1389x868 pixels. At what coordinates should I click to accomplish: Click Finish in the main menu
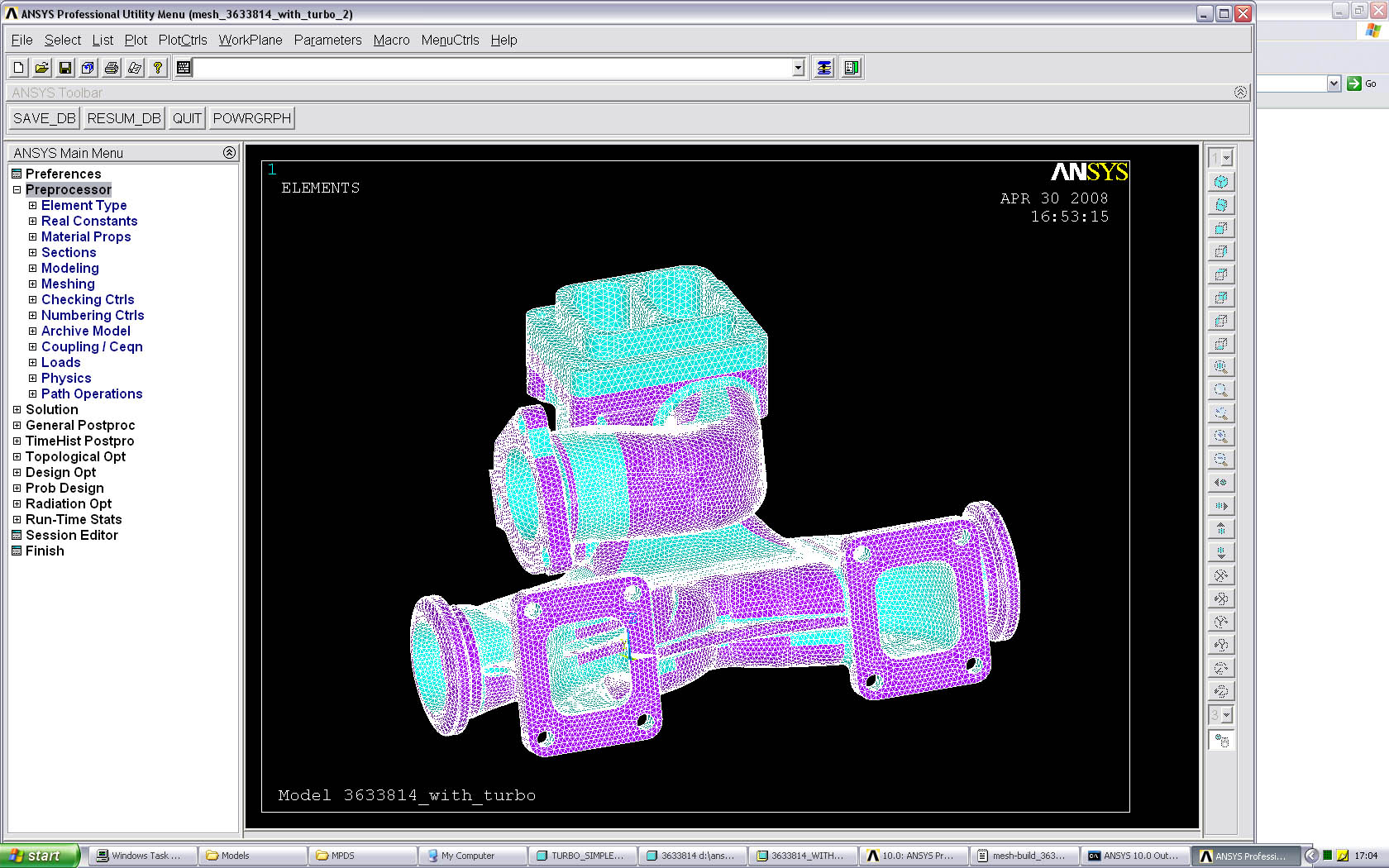pyautogui.click(x=45, y=551)
